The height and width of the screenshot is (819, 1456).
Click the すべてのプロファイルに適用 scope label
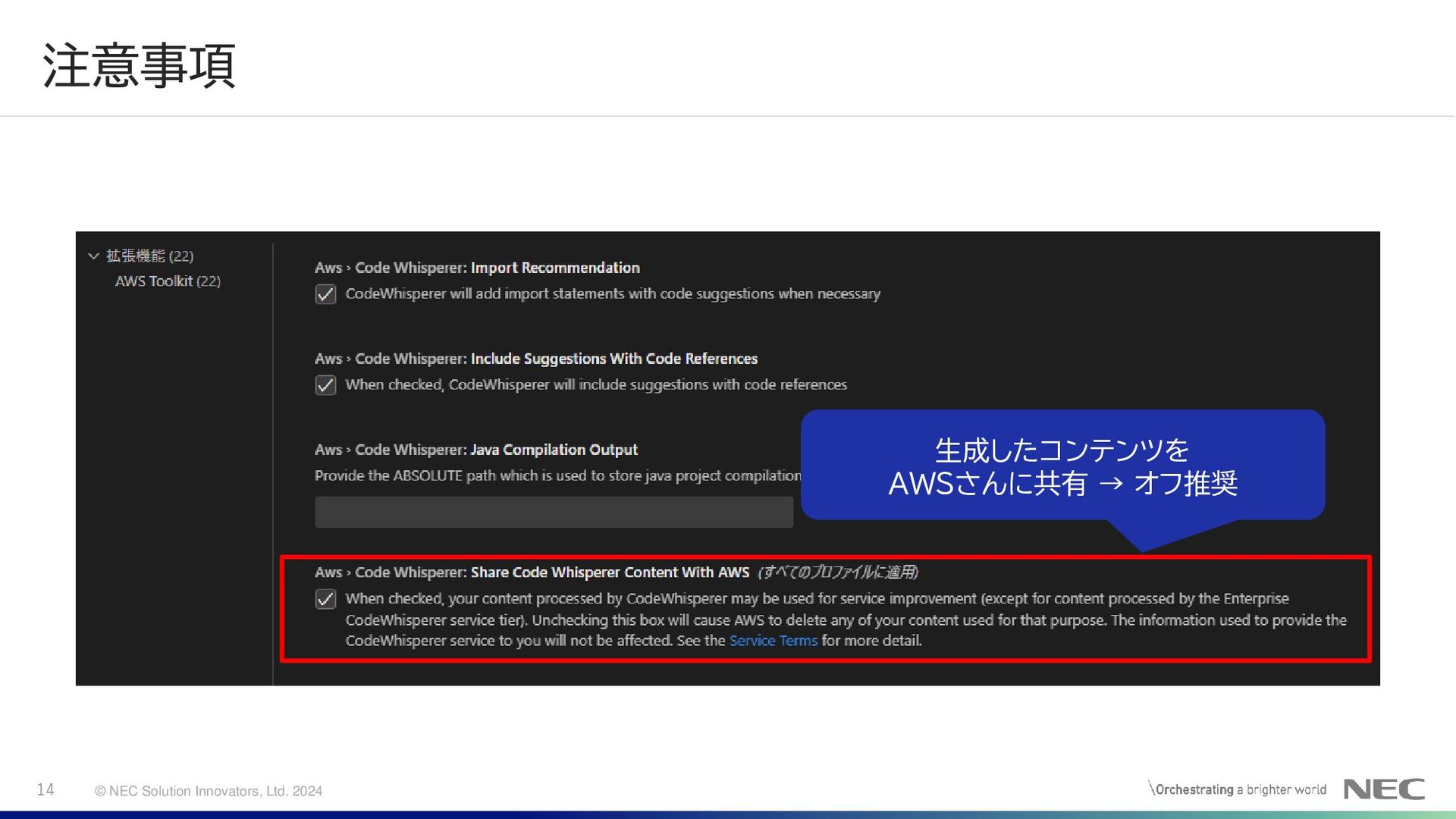838,573
